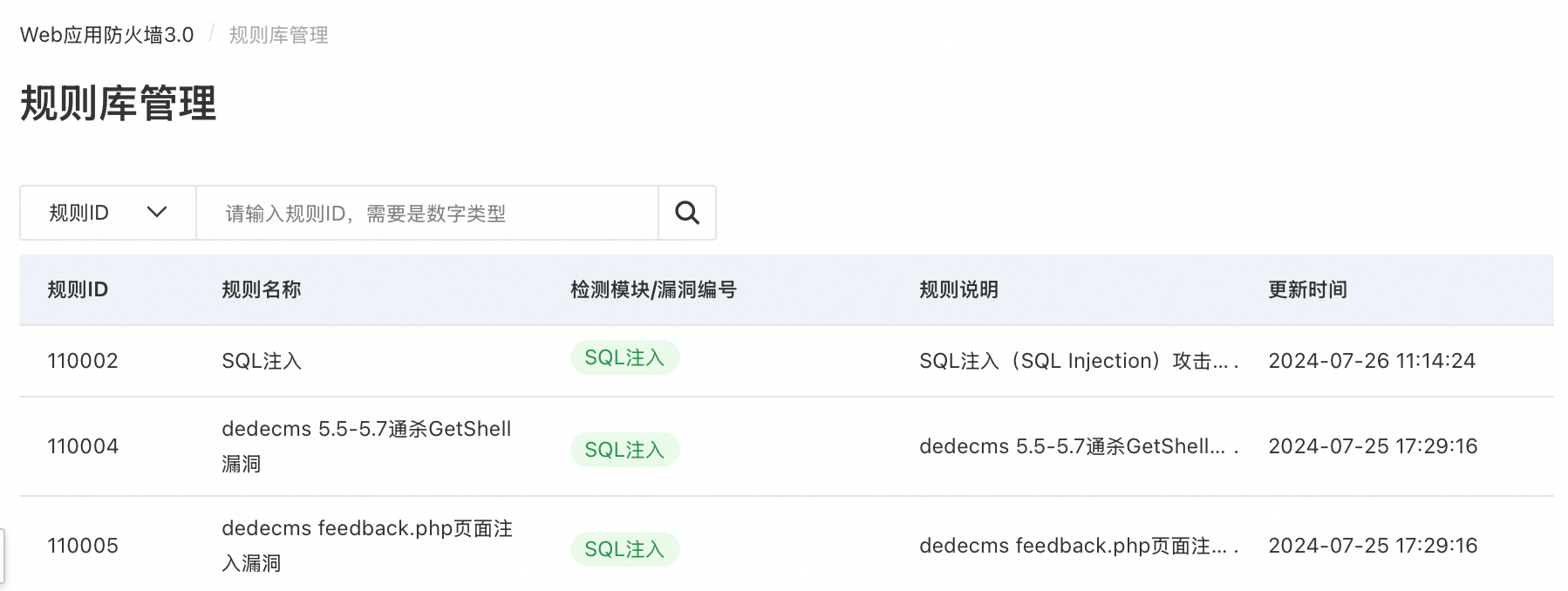1568x591 pixels.
Task: Click the SQL注入 tag in row 110002
Action: (624, 357)
